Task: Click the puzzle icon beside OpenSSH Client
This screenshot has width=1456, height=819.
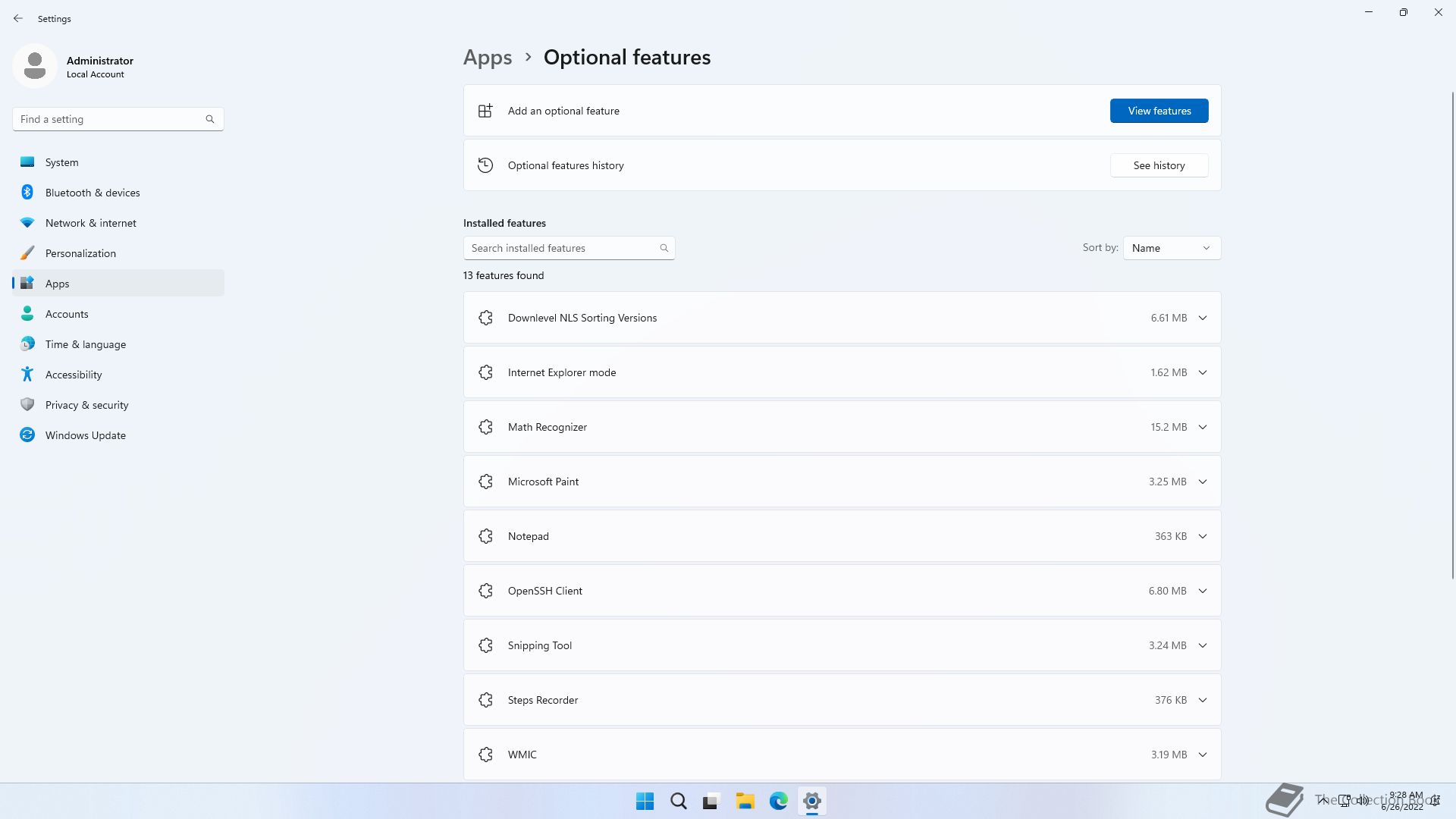Action: click(486, 591)
